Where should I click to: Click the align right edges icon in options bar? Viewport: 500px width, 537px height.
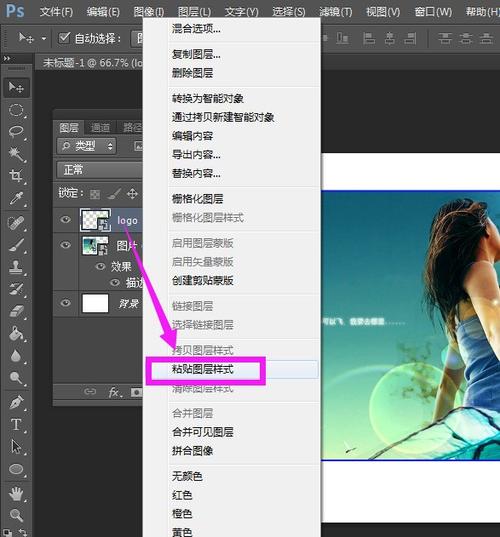[410, 38]
